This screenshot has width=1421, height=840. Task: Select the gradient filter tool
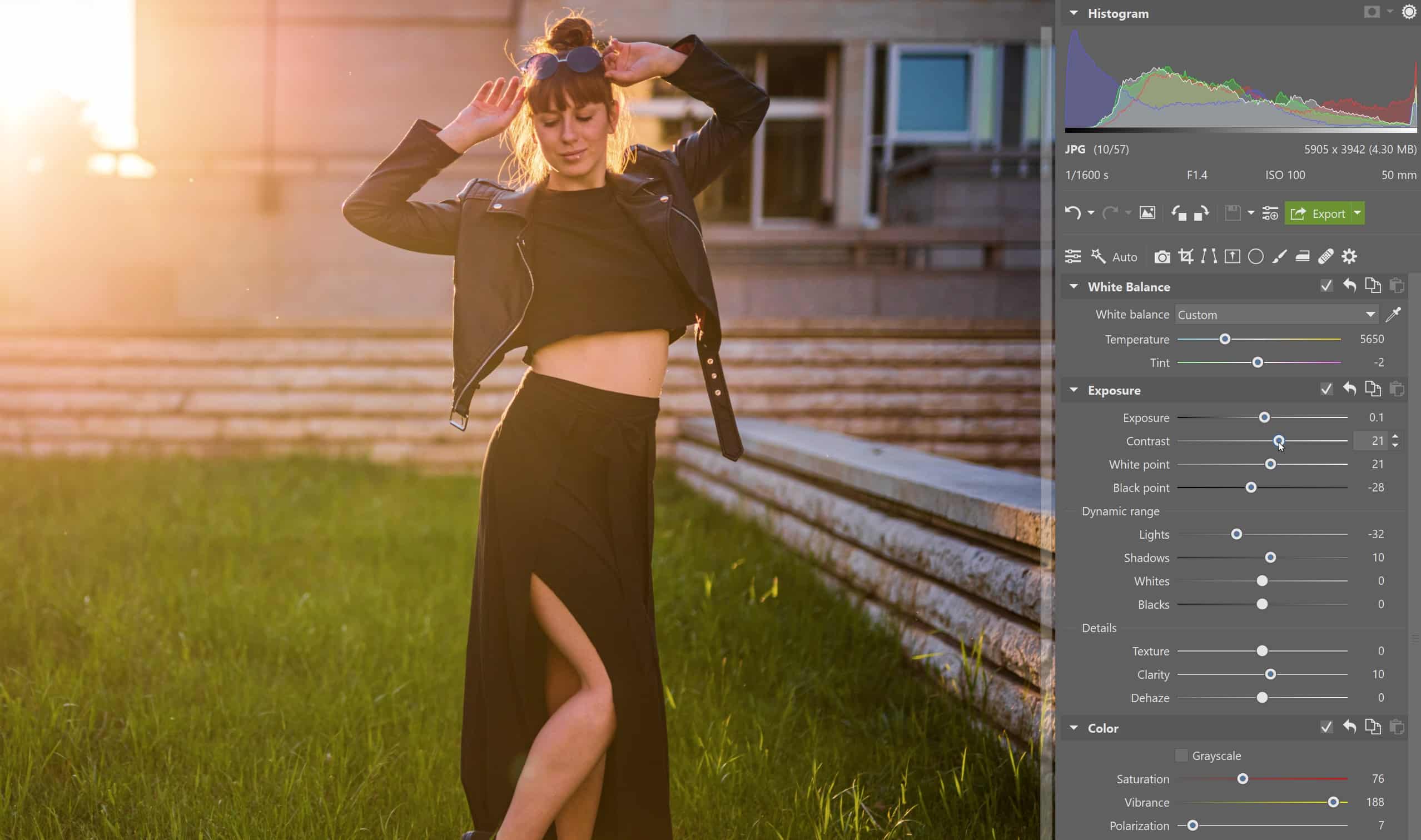click(x=1232, y=256)
